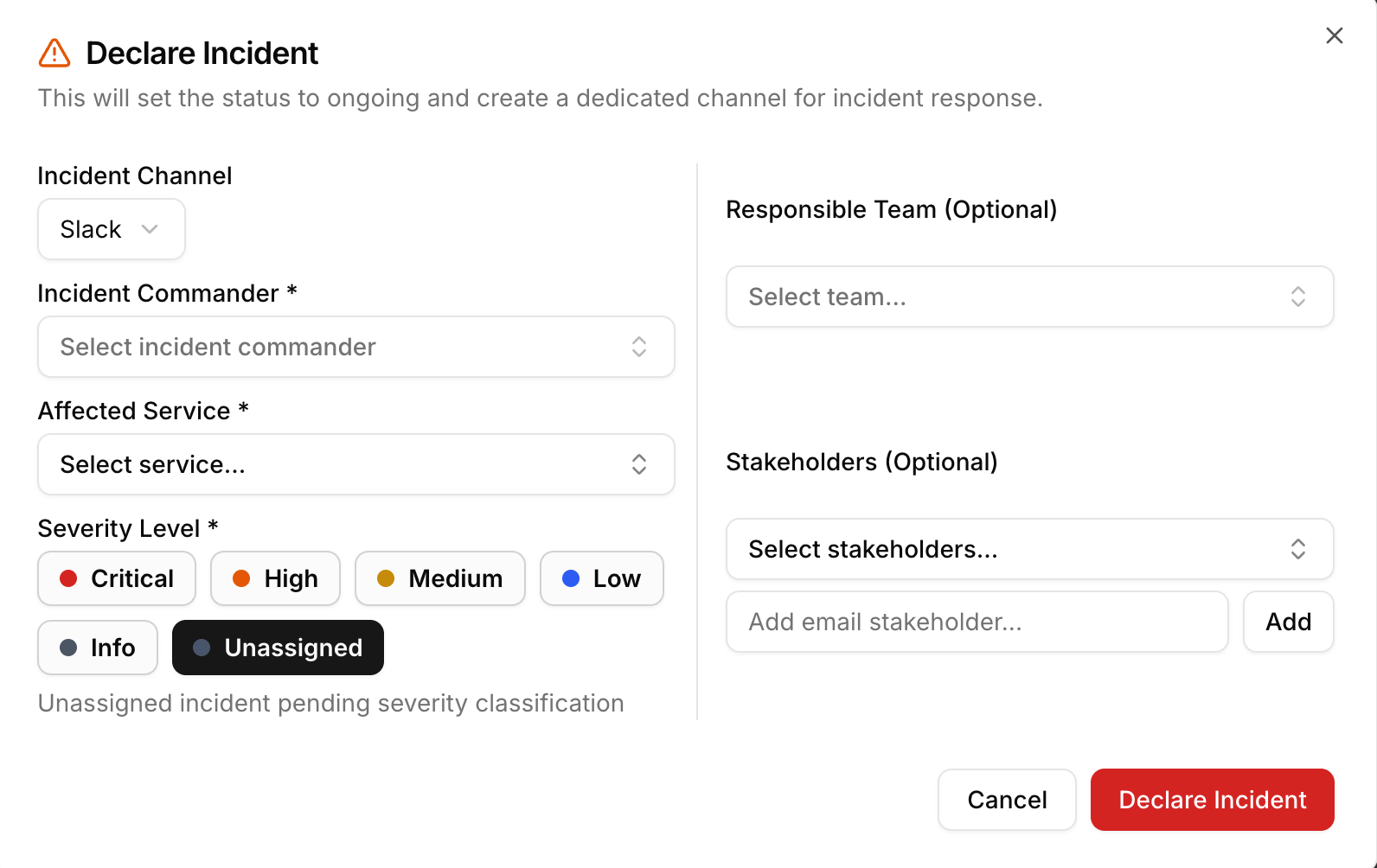Screen dimensions: 1377x868
Task: Pick the Info severity option
Action: click(98, 648)
